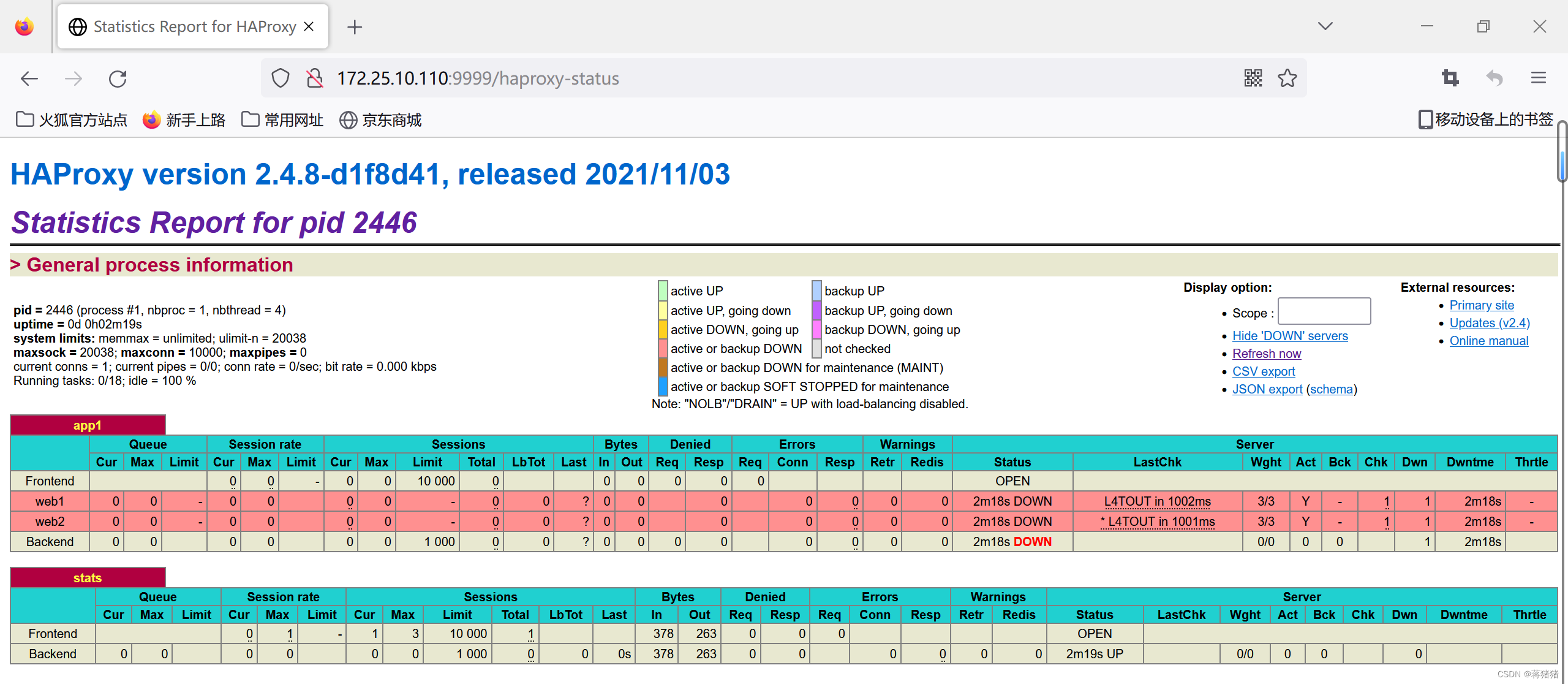This screenshot has height=684, width=1568.
Task: Click the Statistics Report for pid 2446 title
Action: coord(214,222)
